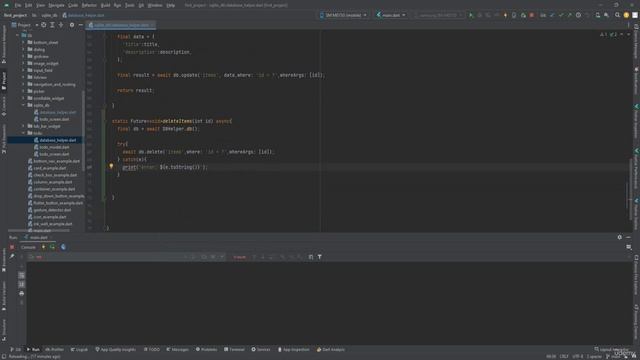
Task: Click the filter T icon in console toolbar
Action: (x=320, y=257)
